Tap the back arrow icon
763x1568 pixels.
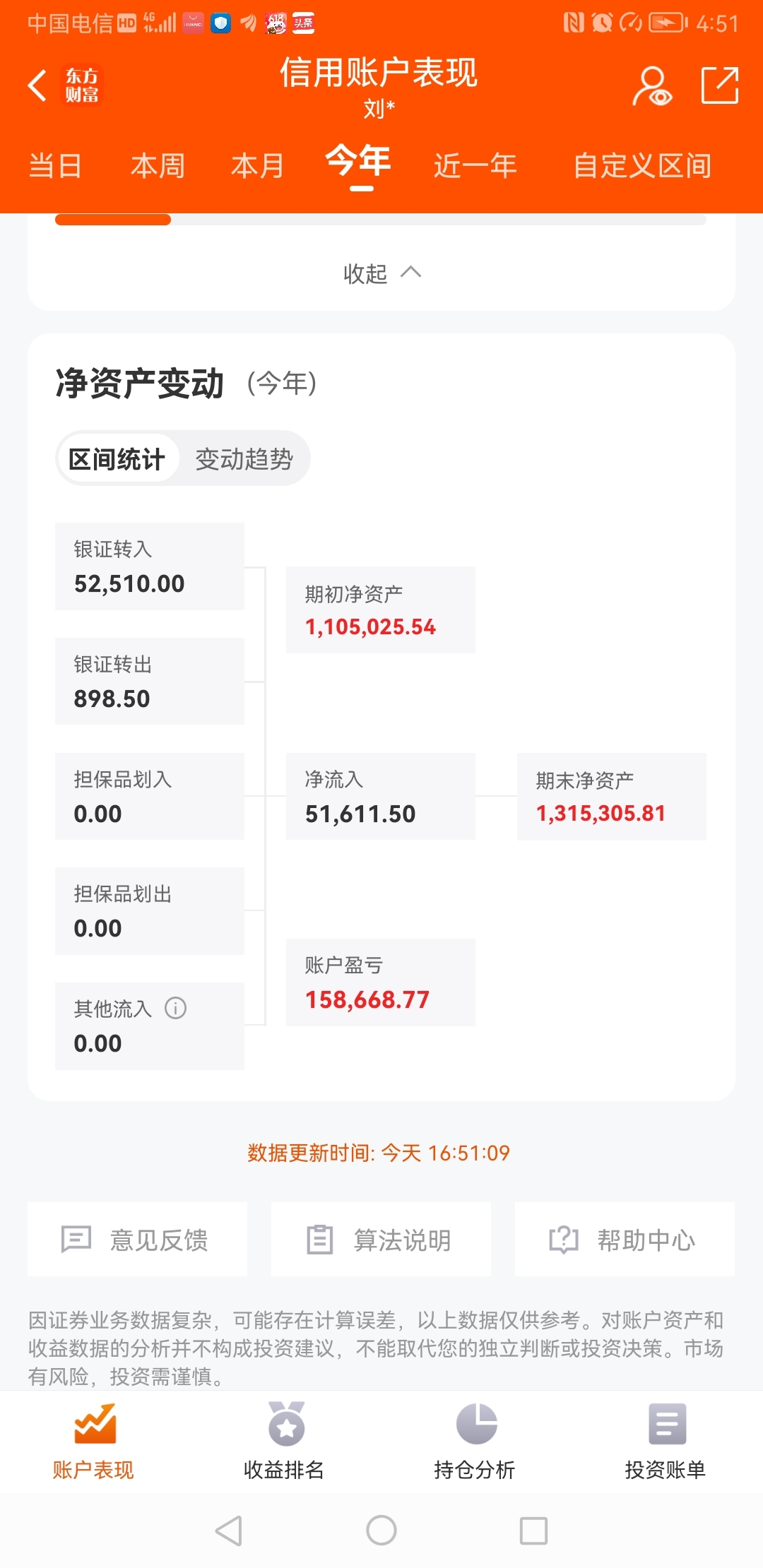pos(37,85)
